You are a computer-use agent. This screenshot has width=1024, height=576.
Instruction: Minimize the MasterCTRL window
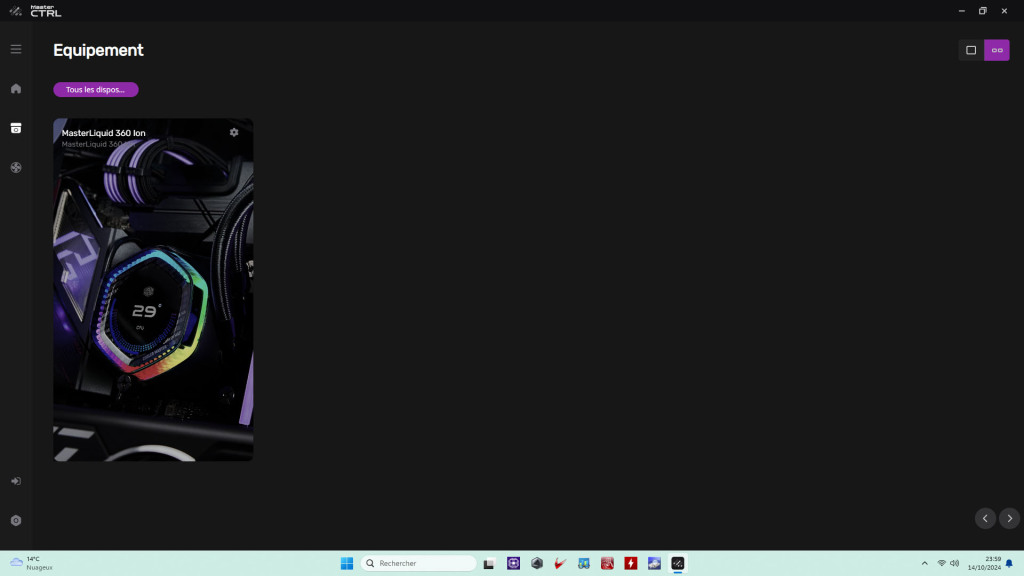[x=962, y=11]
